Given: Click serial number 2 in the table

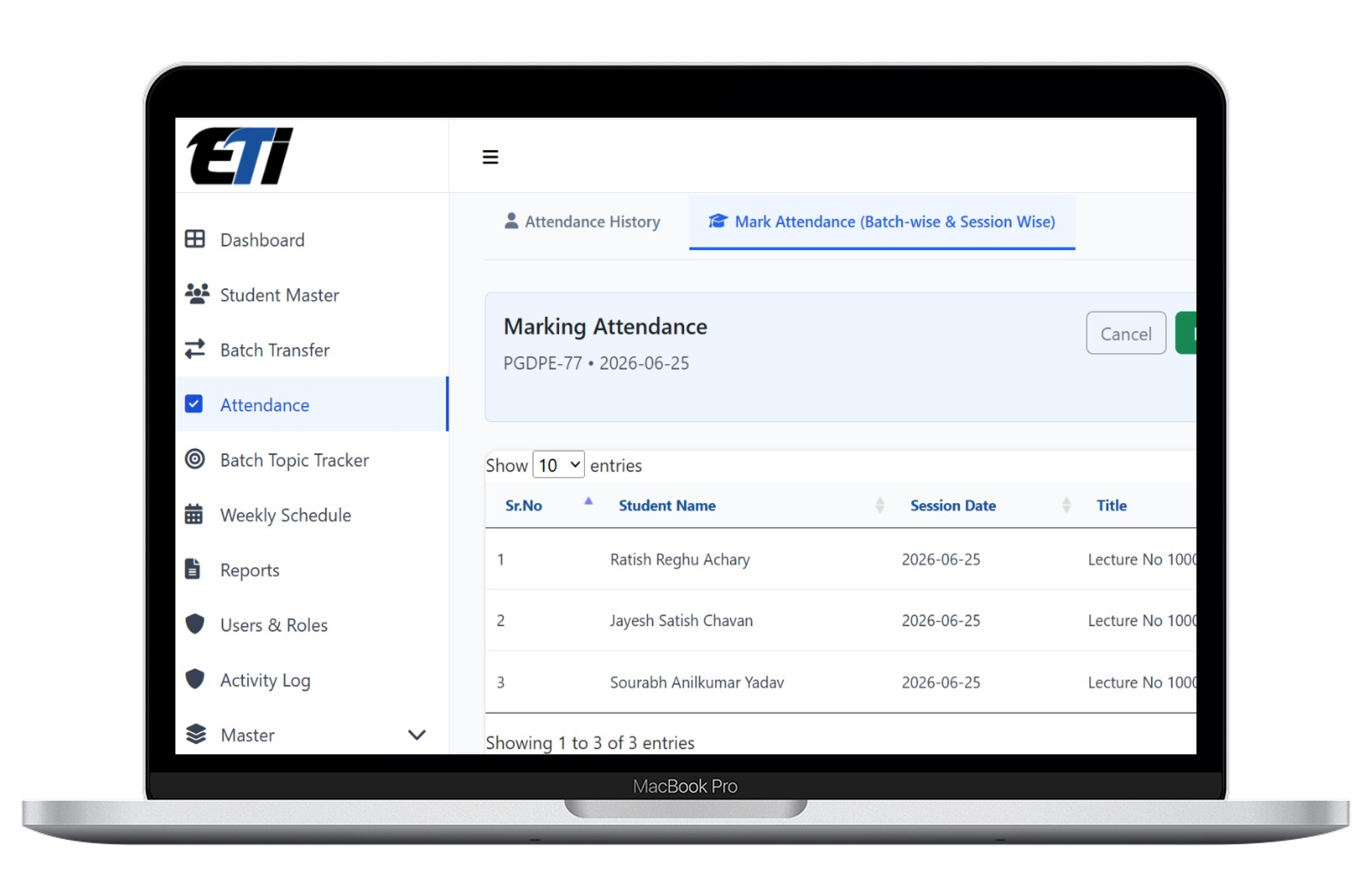Looking at the screenshot, I should point(500,620).
